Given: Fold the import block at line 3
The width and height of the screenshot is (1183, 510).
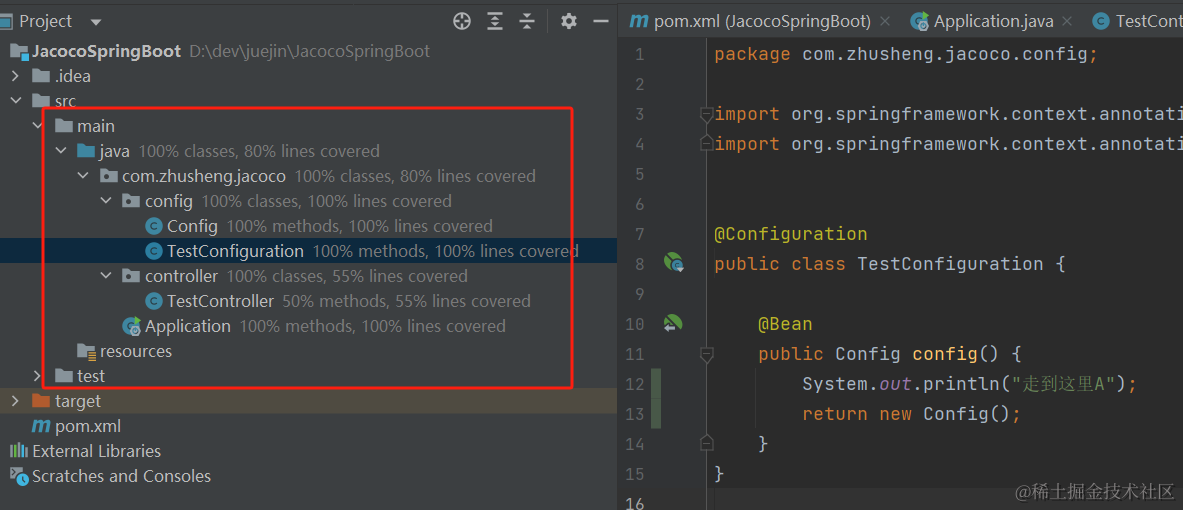Looking at the screenshot, I should (706, 115).
